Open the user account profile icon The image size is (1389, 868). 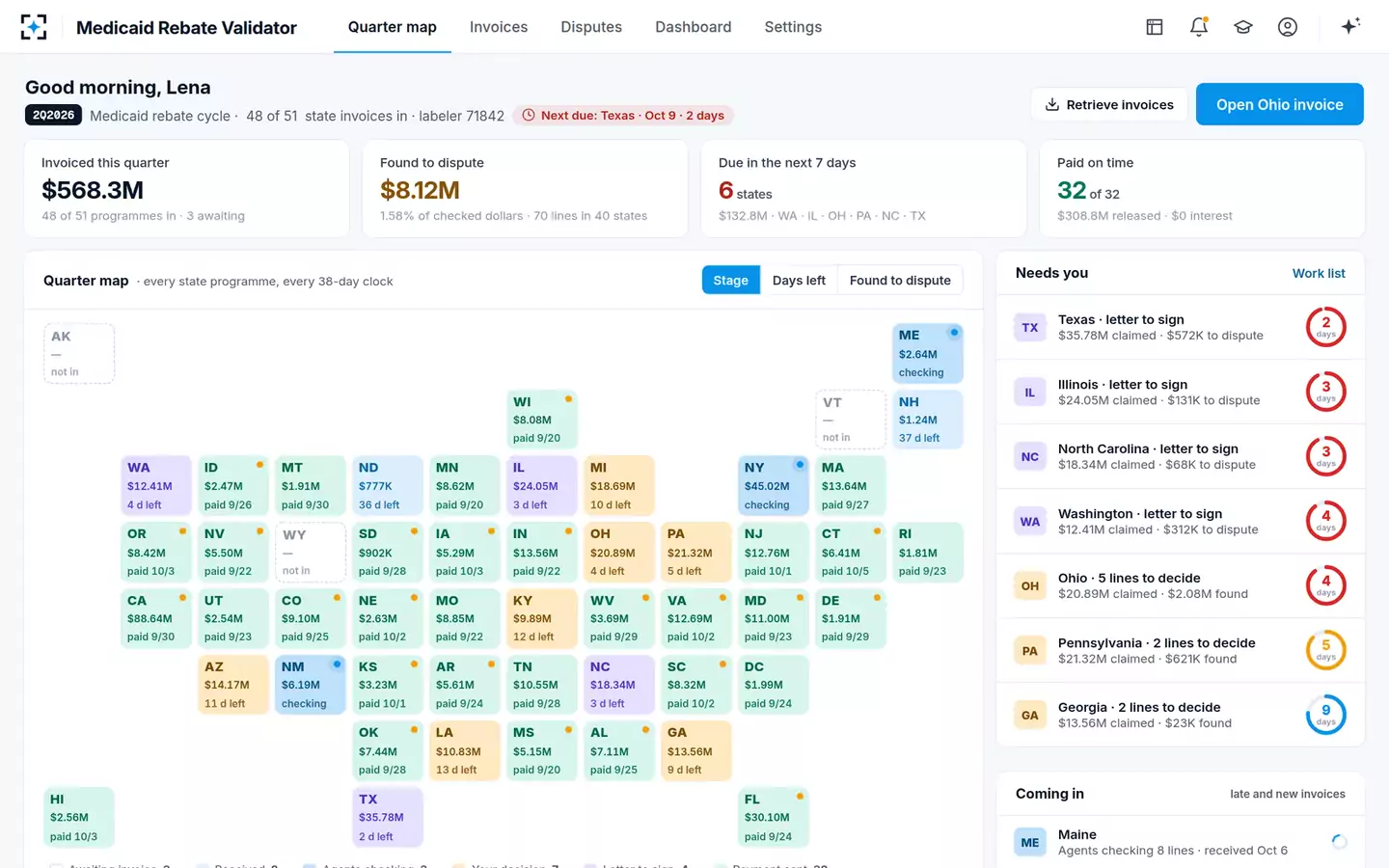(x=1288, y=27)
